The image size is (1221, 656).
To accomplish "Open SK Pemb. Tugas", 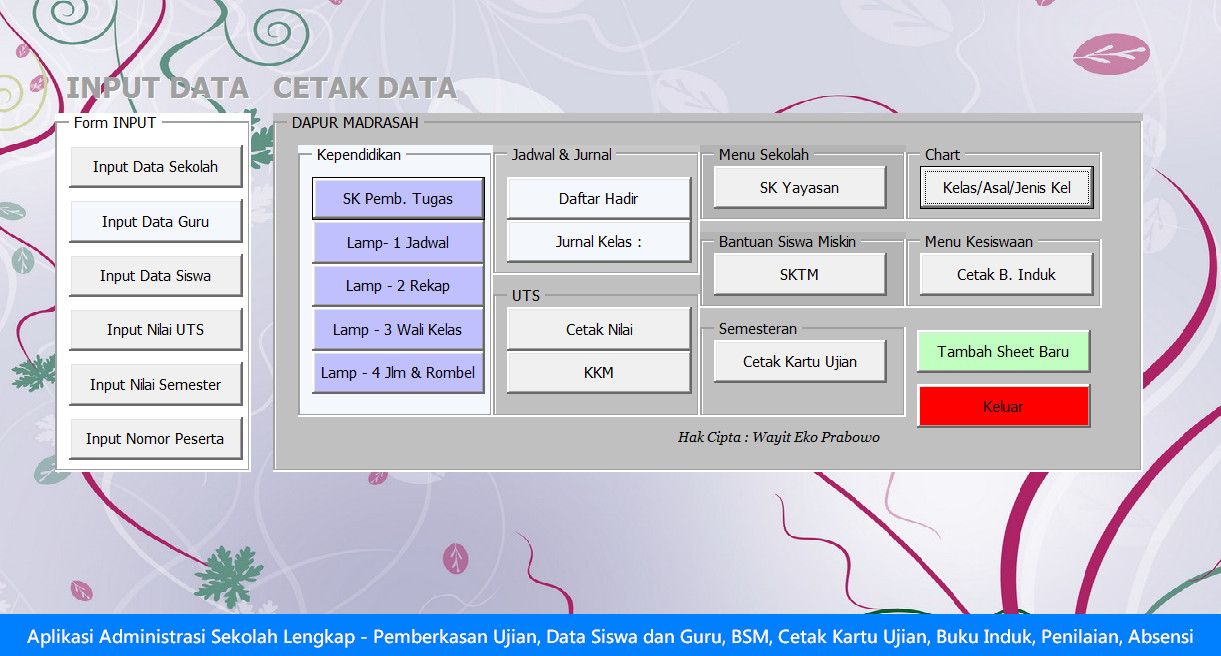I will 398,199.
